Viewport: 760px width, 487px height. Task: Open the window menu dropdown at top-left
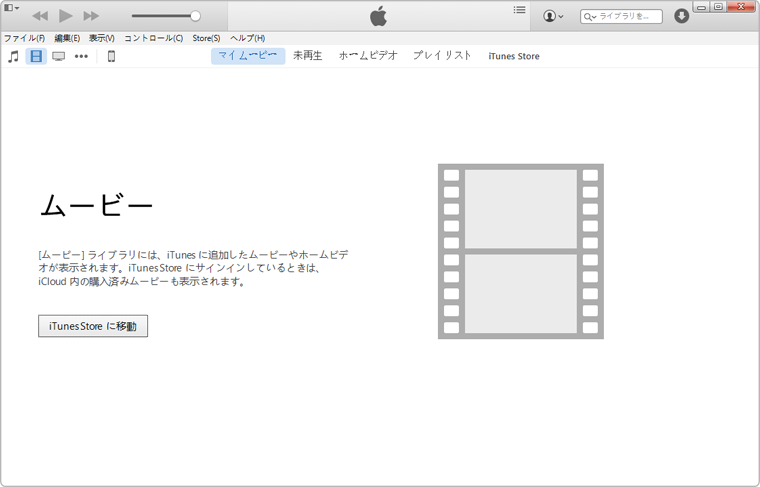[12, 8]
